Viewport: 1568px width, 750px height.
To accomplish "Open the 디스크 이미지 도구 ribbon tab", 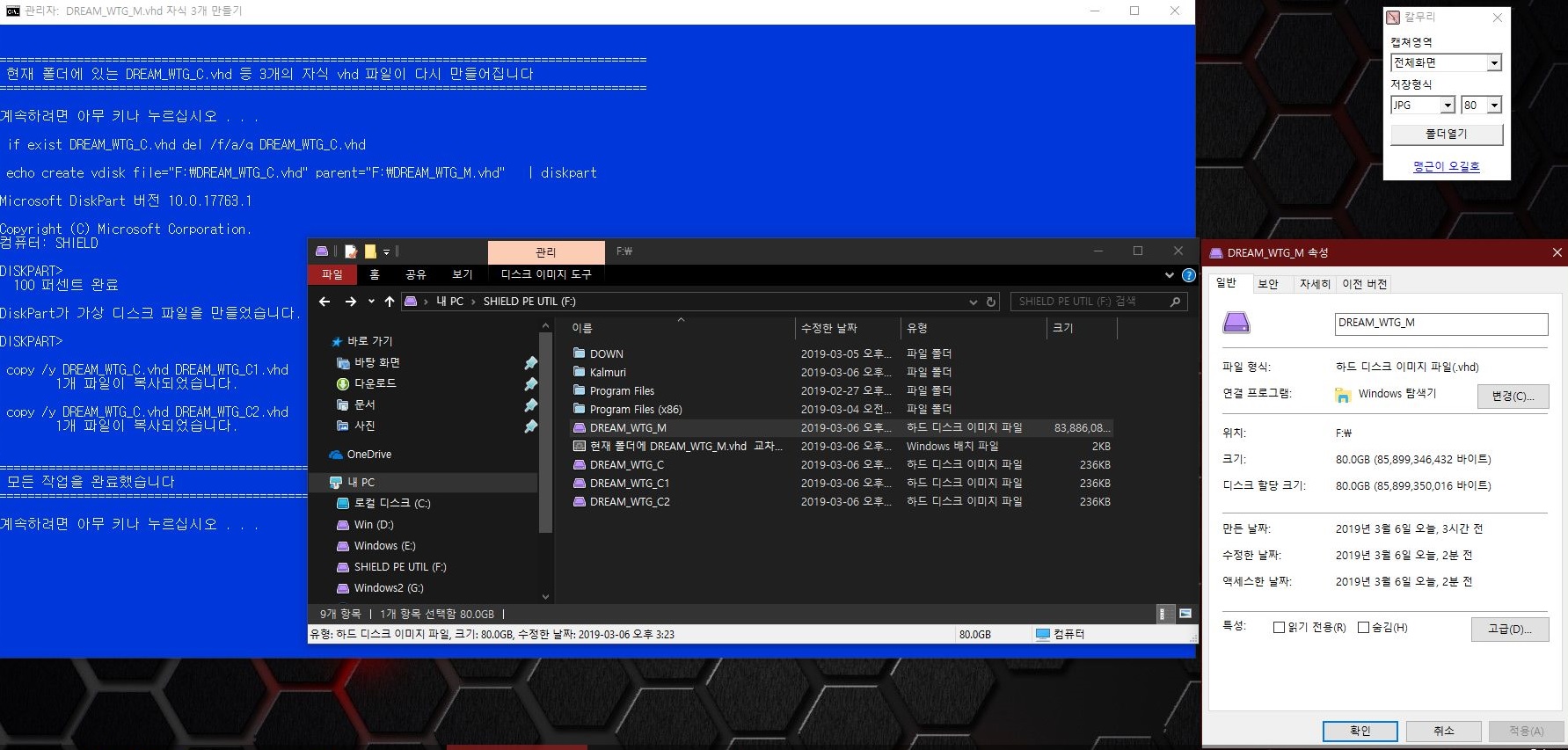I will (x=546, y=274).
